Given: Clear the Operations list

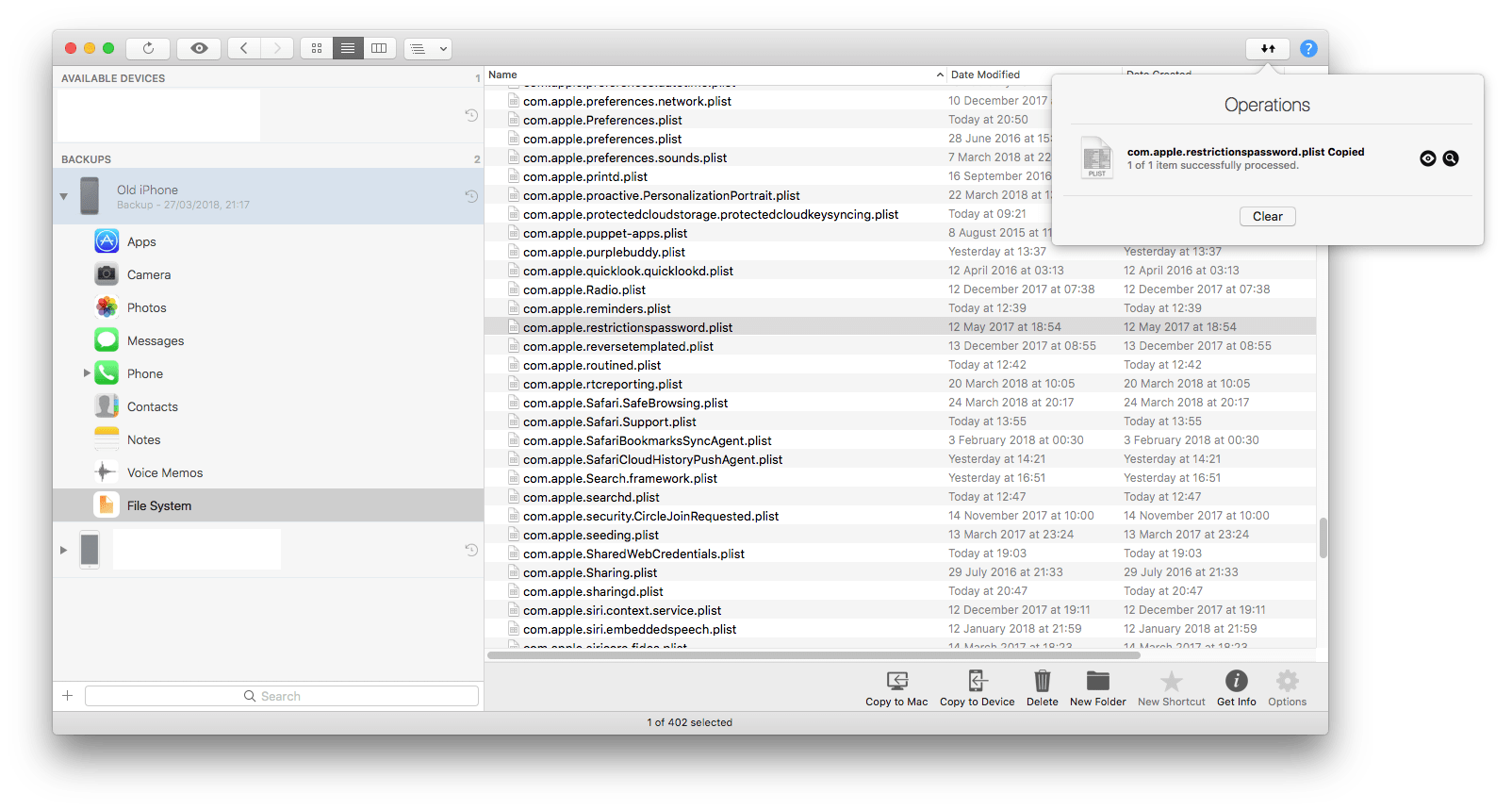Looking at the screenshot, I should tap(1268, 216).
